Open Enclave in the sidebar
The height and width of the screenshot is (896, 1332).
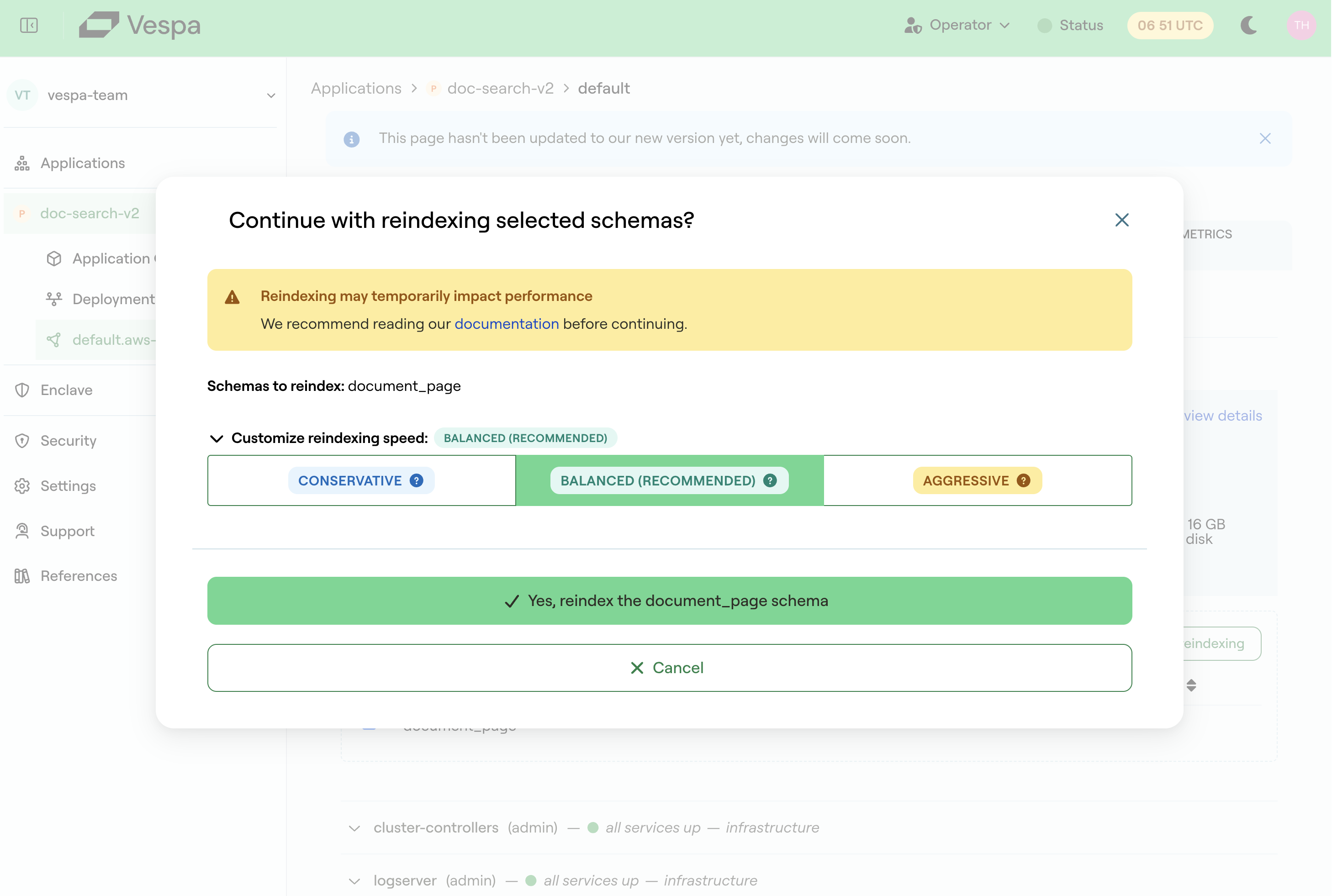pos(66,390)
